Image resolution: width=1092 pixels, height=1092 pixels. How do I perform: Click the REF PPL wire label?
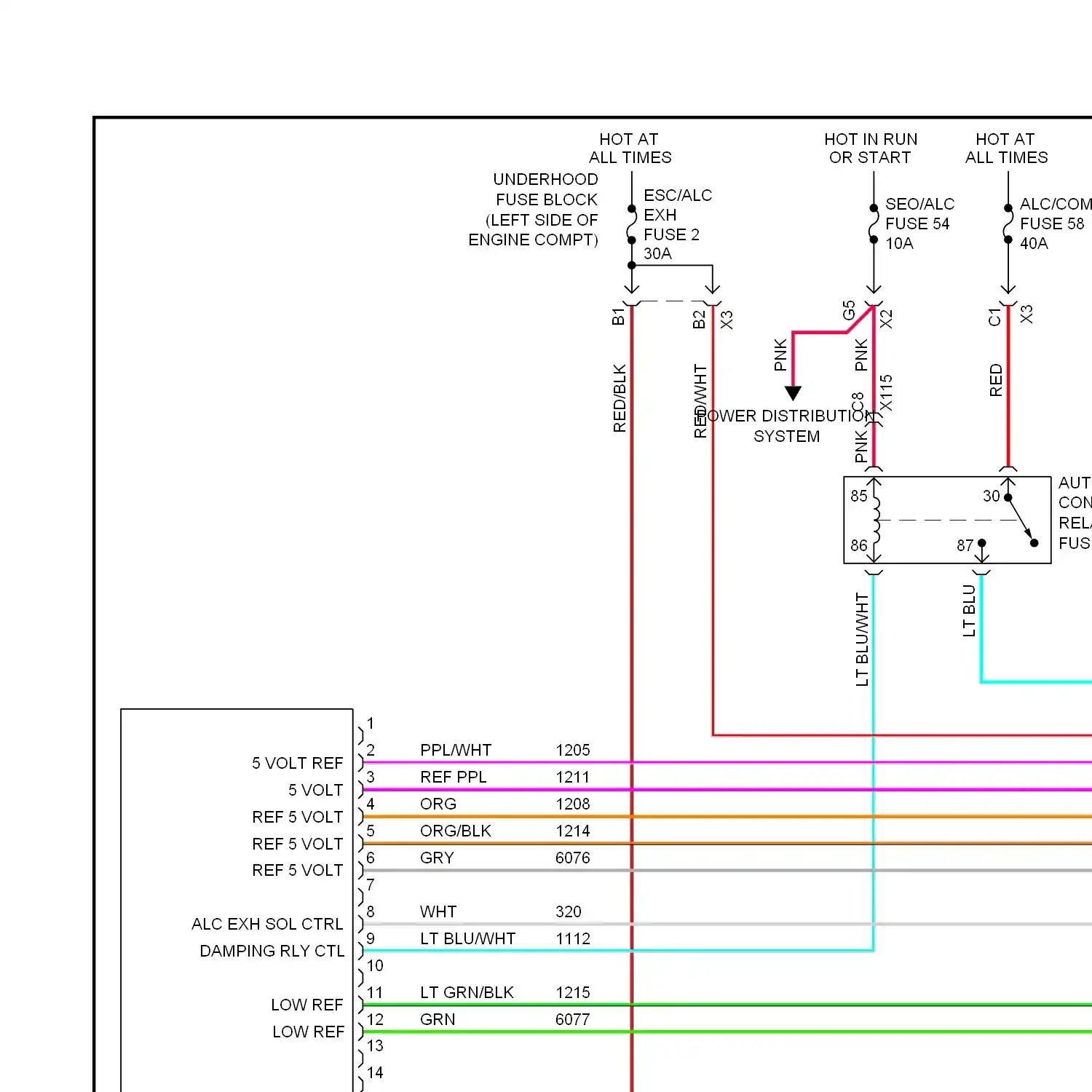coord(453,777)
